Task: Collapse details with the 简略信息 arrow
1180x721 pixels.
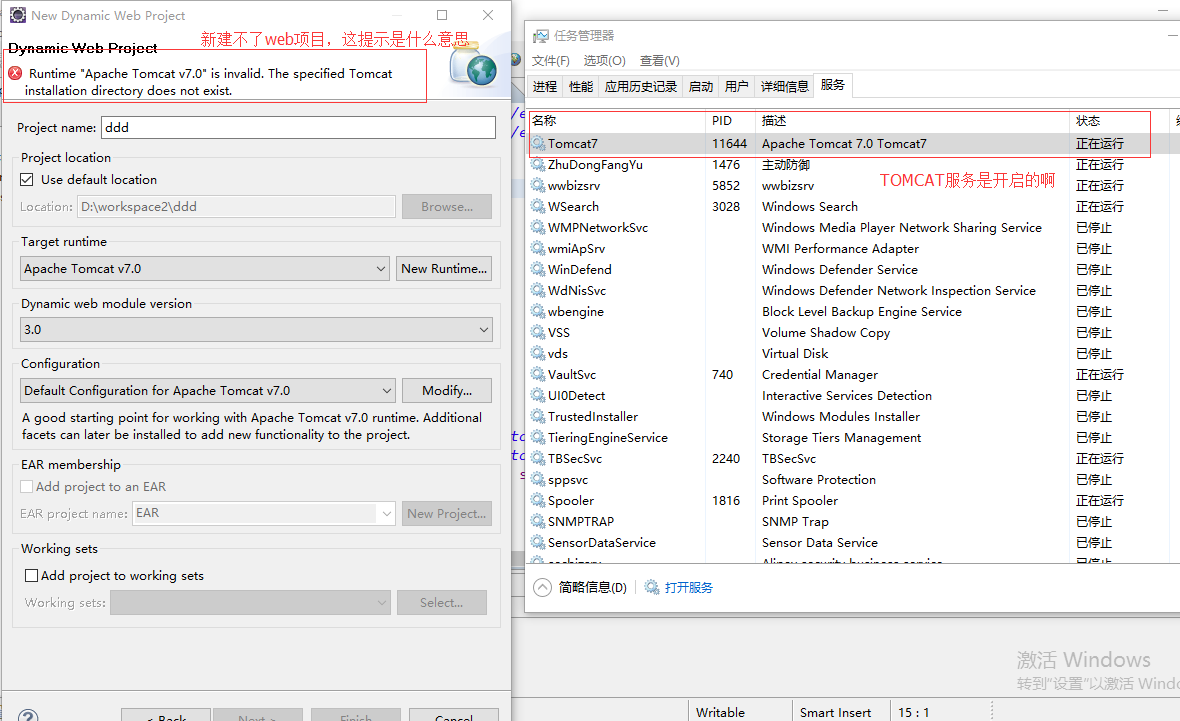Action: [x=543, y=588]
